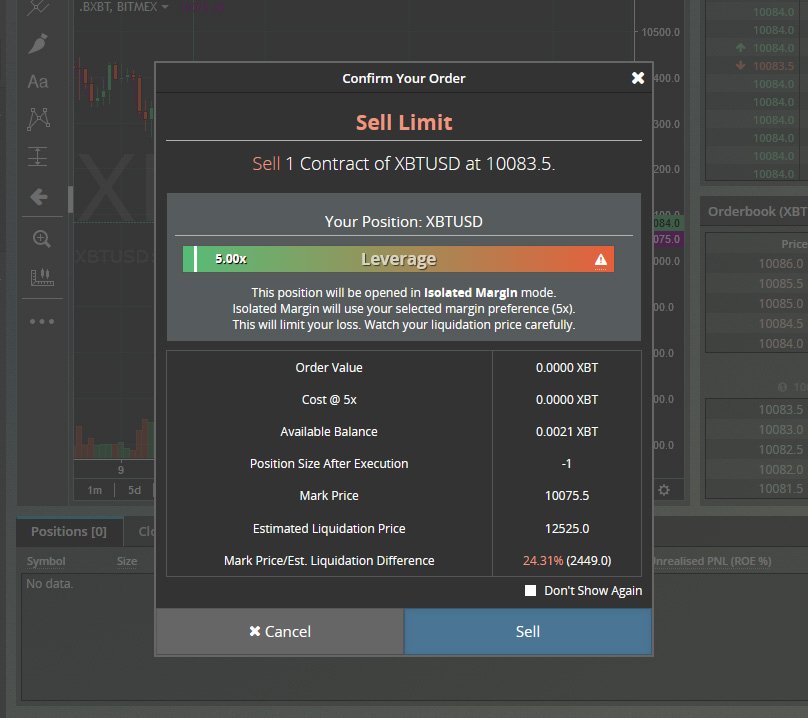Click the red 10083.5 recent trade
This screenshot has width=808, height=718.
(773, 66)
